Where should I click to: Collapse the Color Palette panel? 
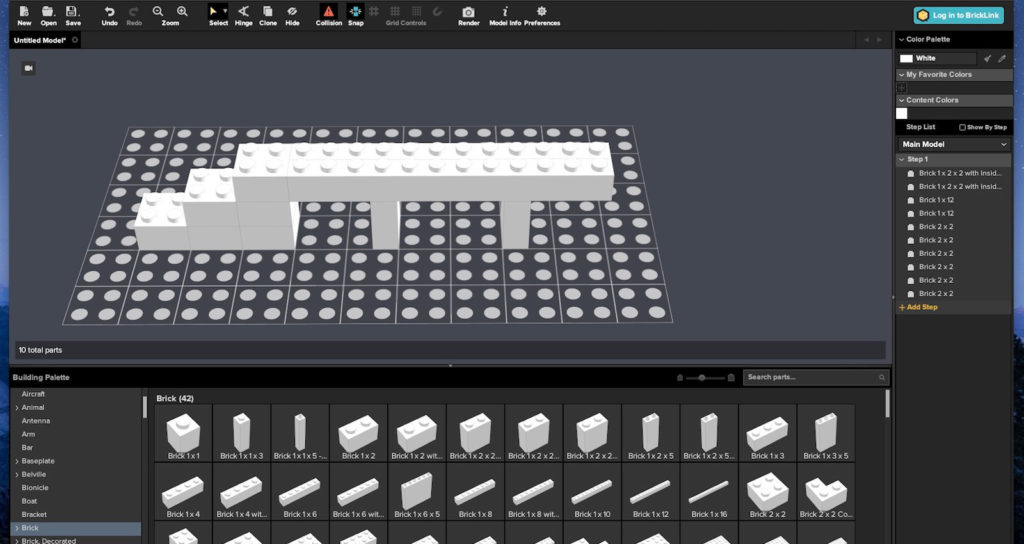(902, 40)
